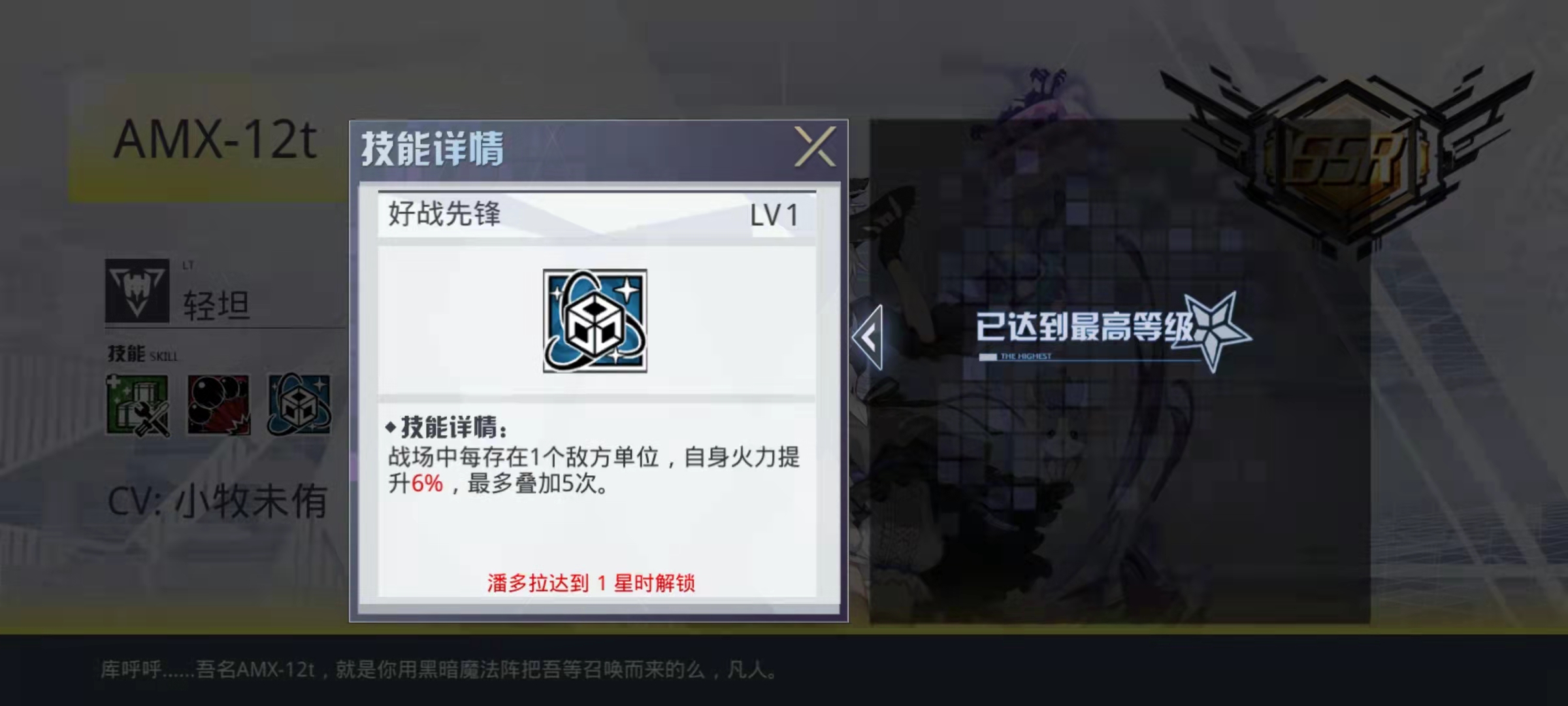
Task: Tap the CV: 小牧未侑 voice actor label
Action: pyautogui.click(x=217, y=501)
